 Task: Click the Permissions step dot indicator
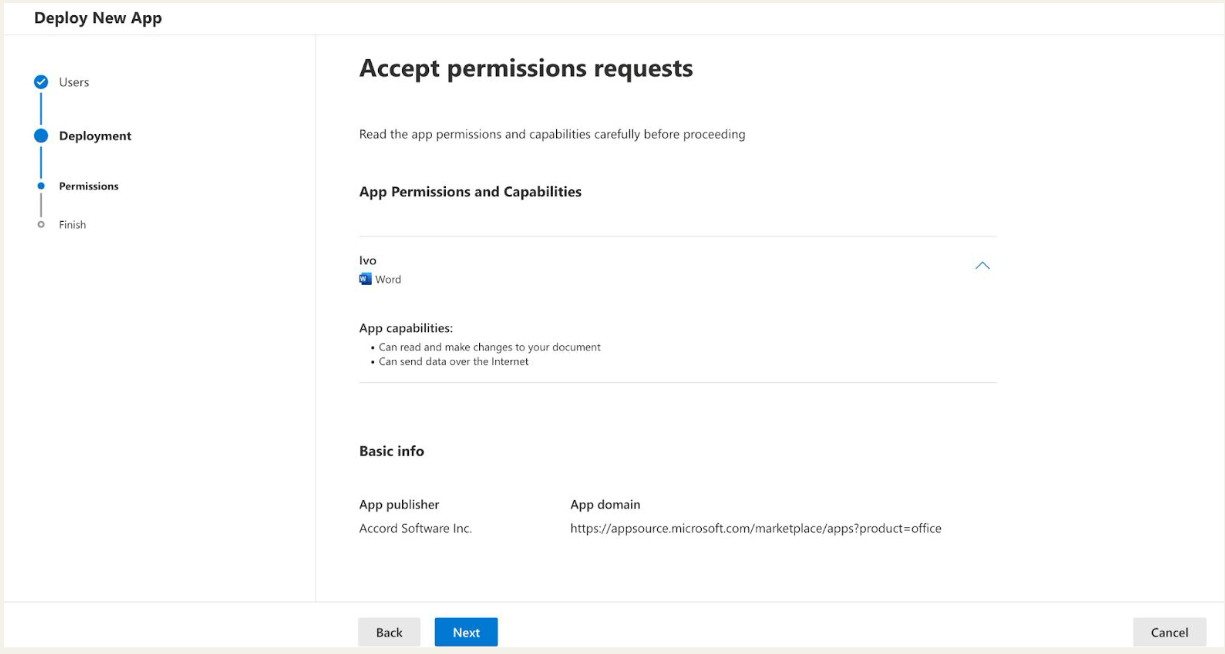pyautogui.click(x=40, y=186)
